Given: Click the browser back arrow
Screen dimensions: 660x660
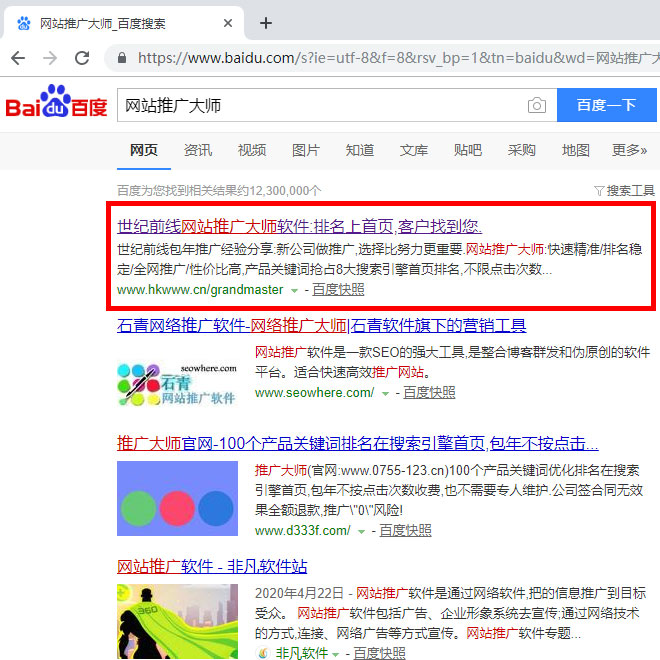Looking at the screenshot, I should click(x=18, y=58).
